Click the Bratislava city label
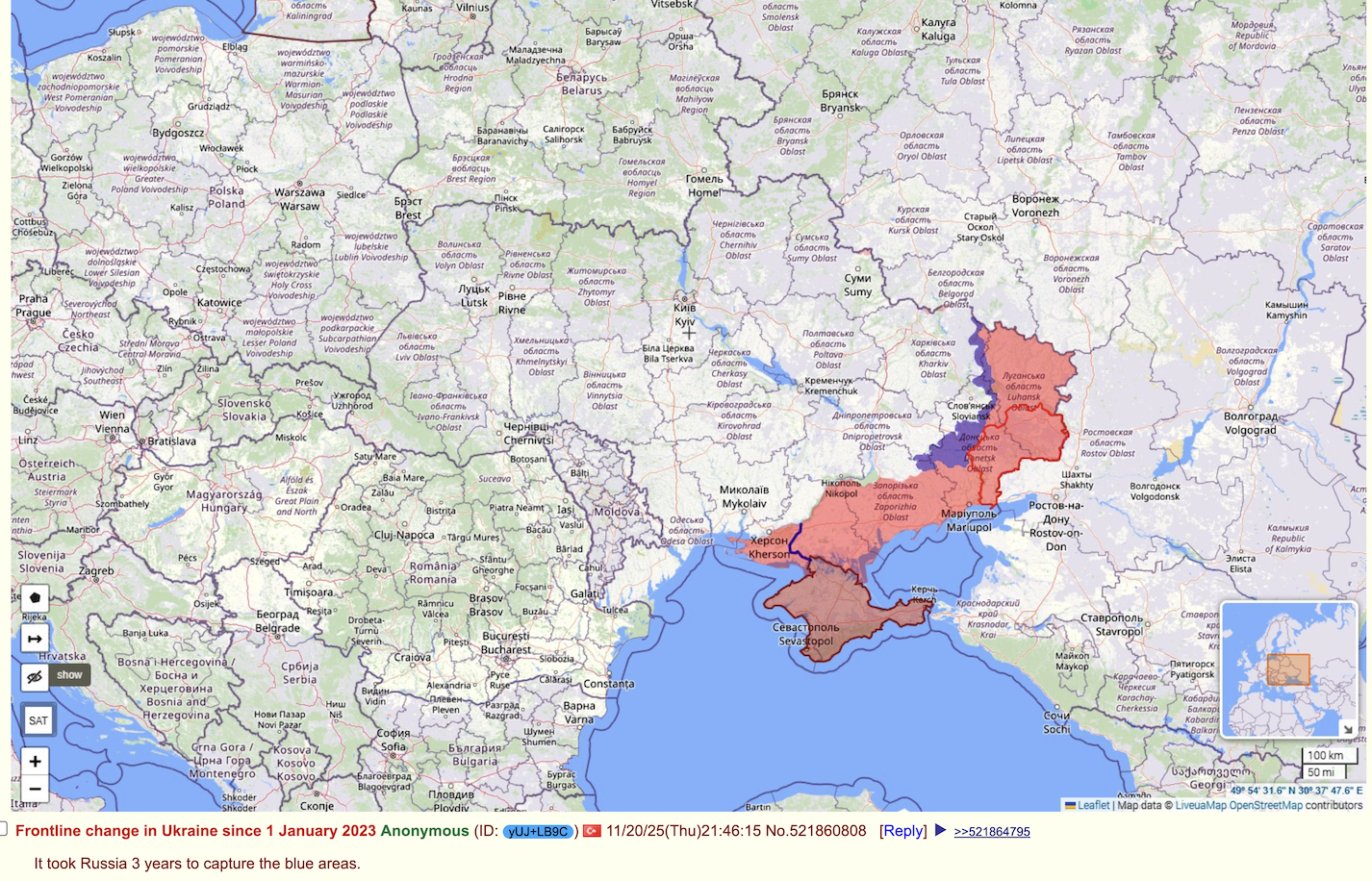 [172, 441]
